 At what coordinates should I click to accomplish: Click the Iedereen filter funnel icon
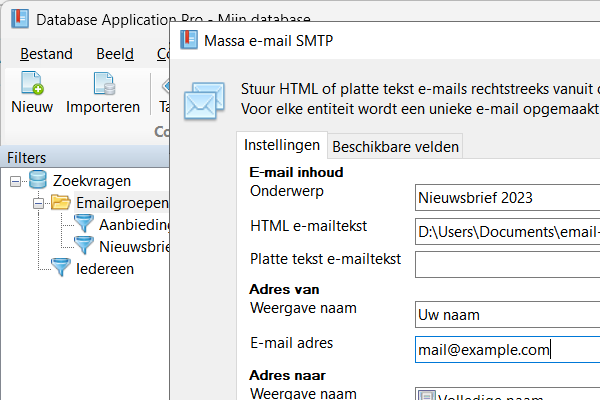click(x=61, y=268)
